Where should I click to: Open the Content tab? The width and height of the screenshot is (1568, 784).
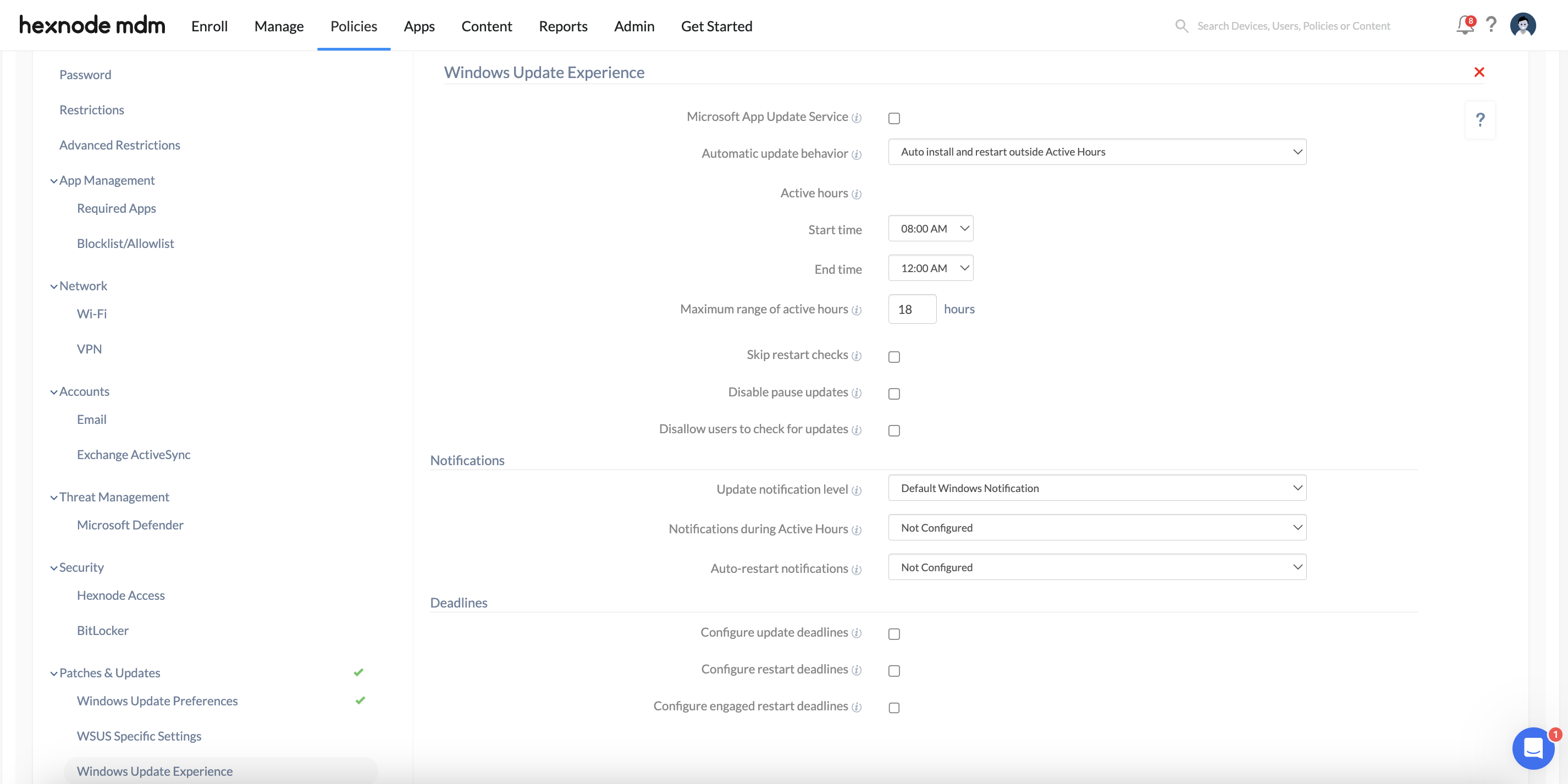click(487, 25)
